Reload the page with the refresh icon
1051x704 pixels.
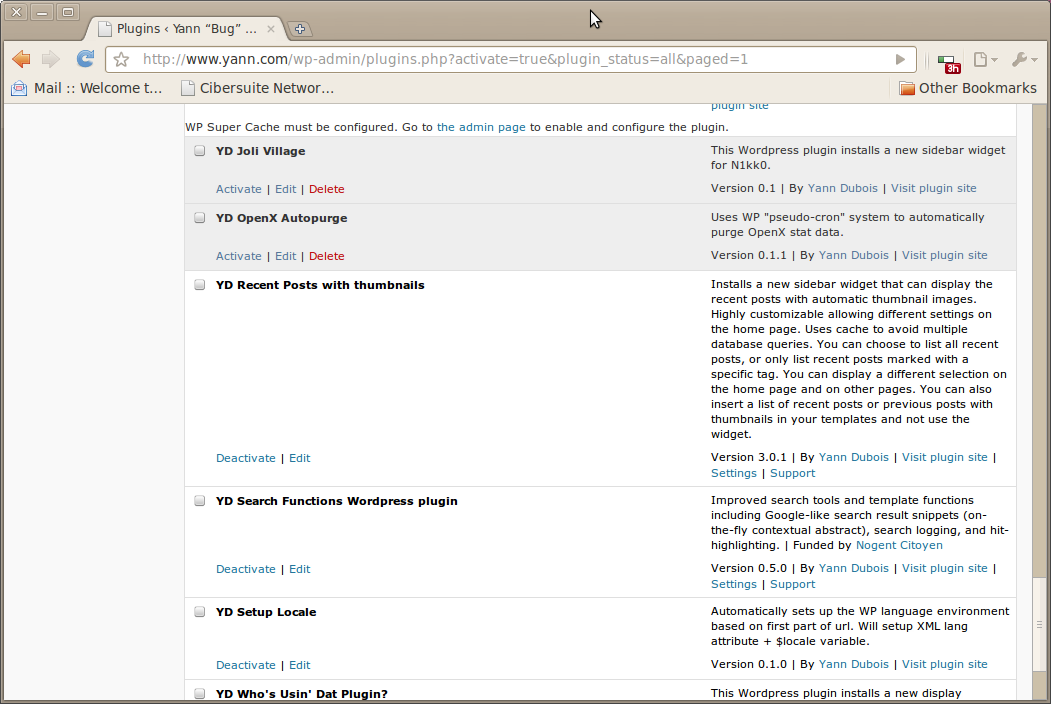pos(85,59)
